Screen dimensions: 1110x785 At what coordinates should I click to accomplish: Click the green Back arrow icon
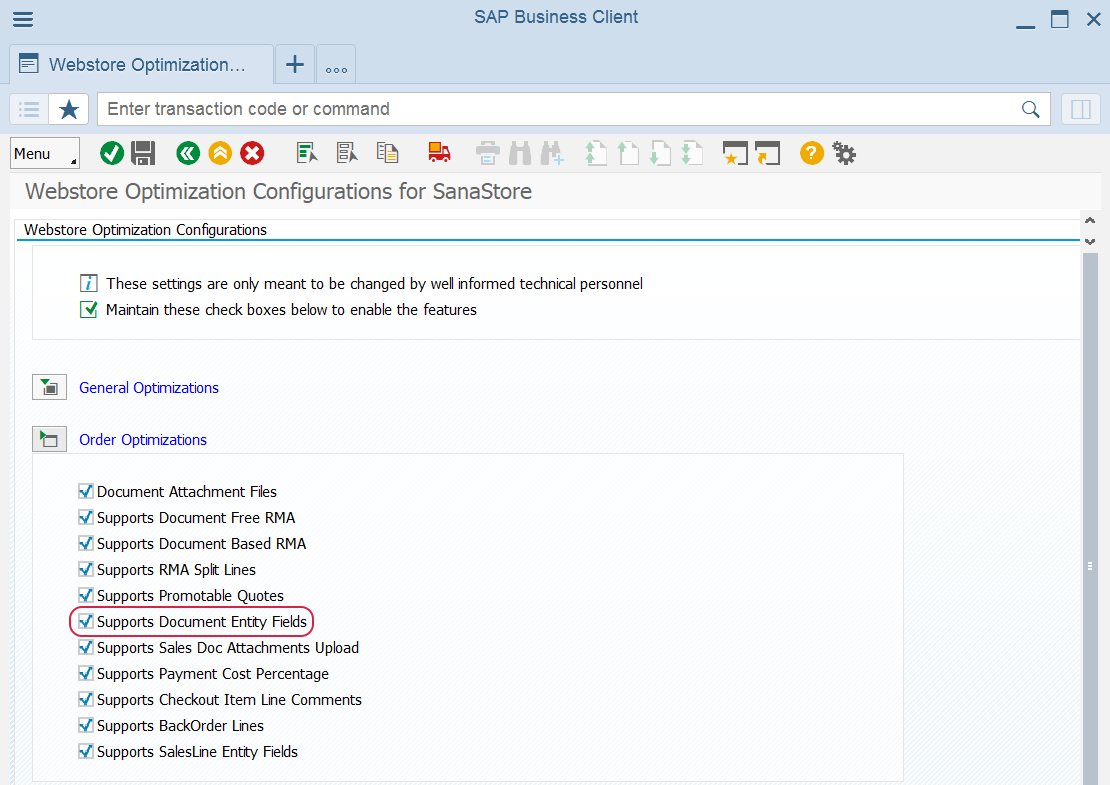pos(188,153)
